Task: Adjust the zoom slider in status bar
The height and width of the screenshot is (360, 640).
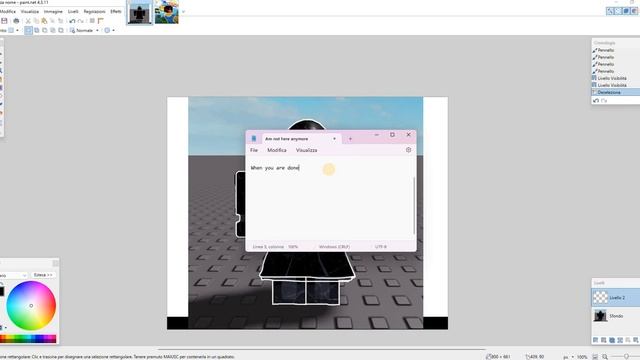Action: click(627, 357)
